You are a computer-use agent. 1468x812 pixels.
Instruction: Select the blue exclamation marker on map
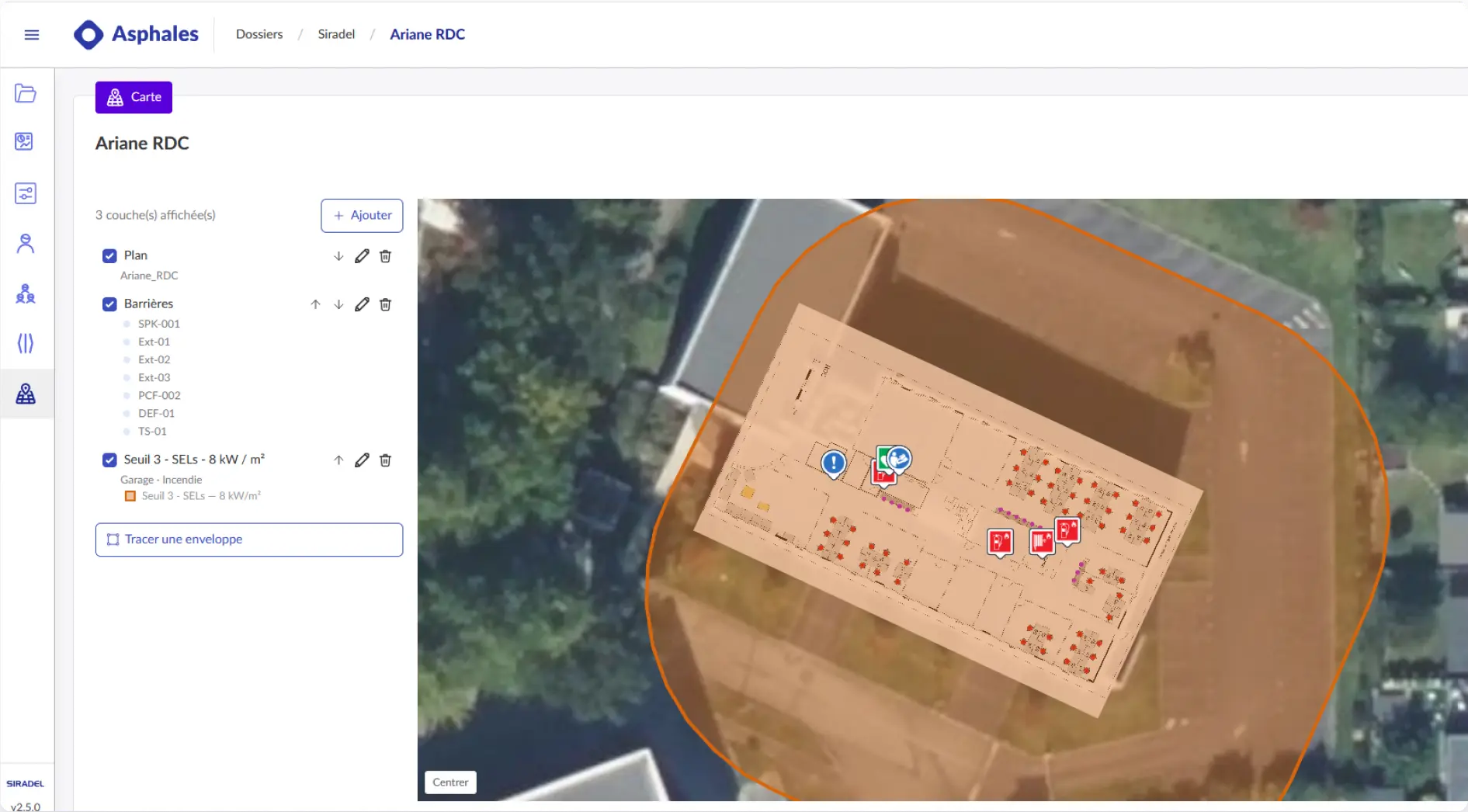pos(834,464)
